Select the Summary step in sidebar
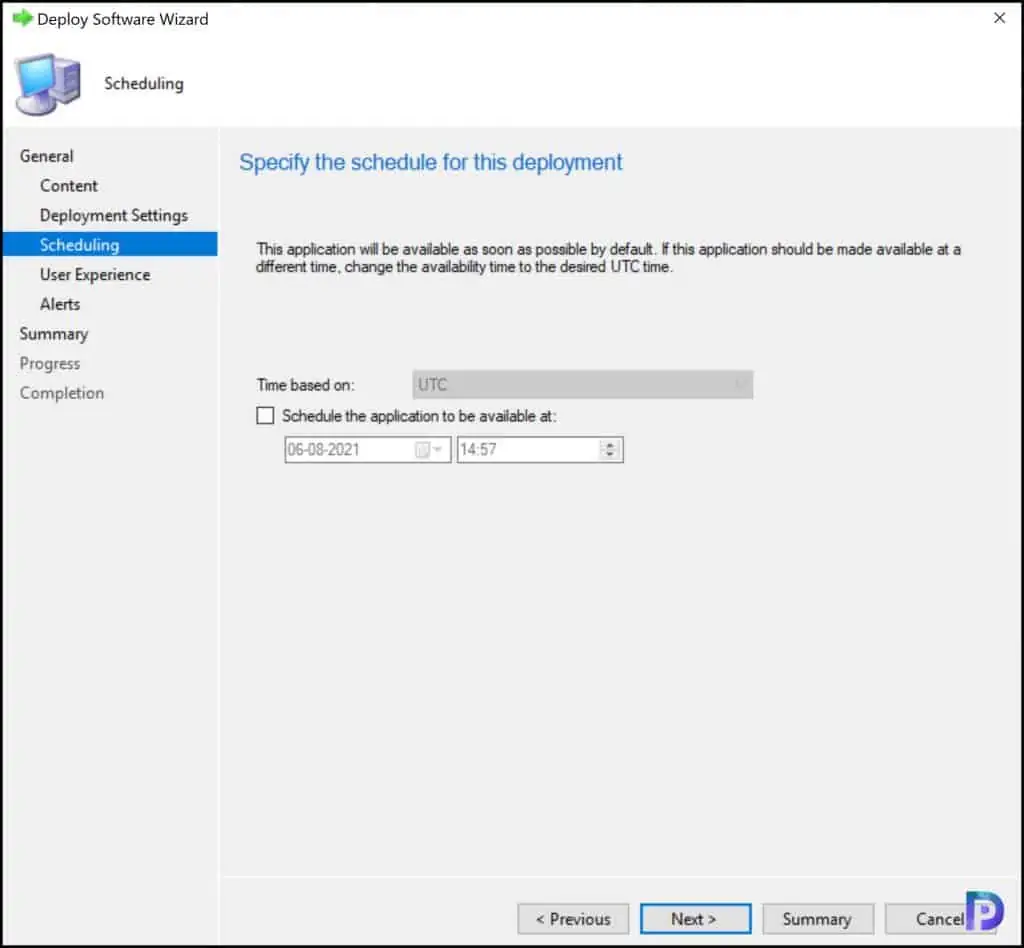1024x948 pixels. point(54,334)
